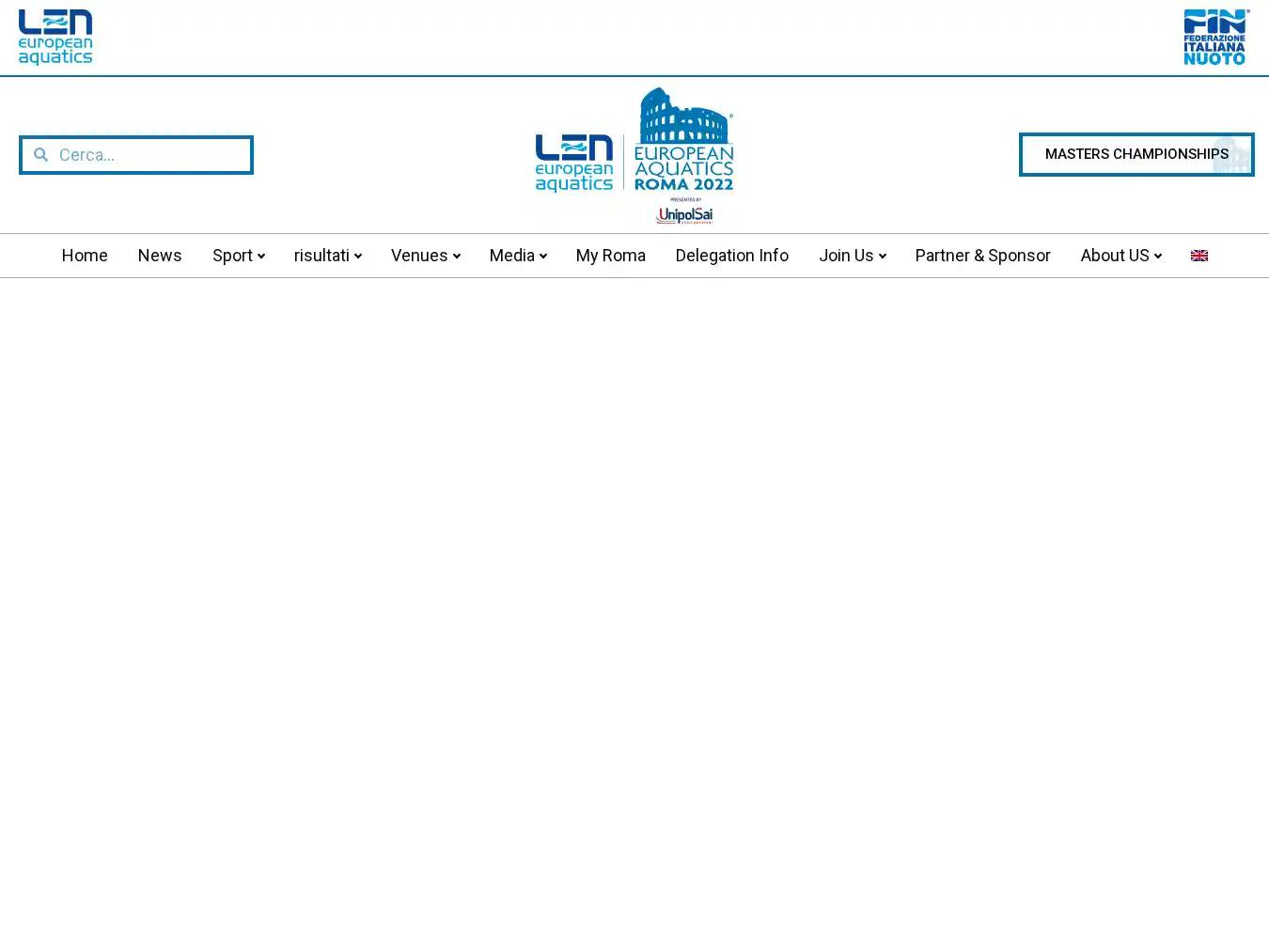
Task: Expand the Venues menu
Action: (x=424, y=256)
